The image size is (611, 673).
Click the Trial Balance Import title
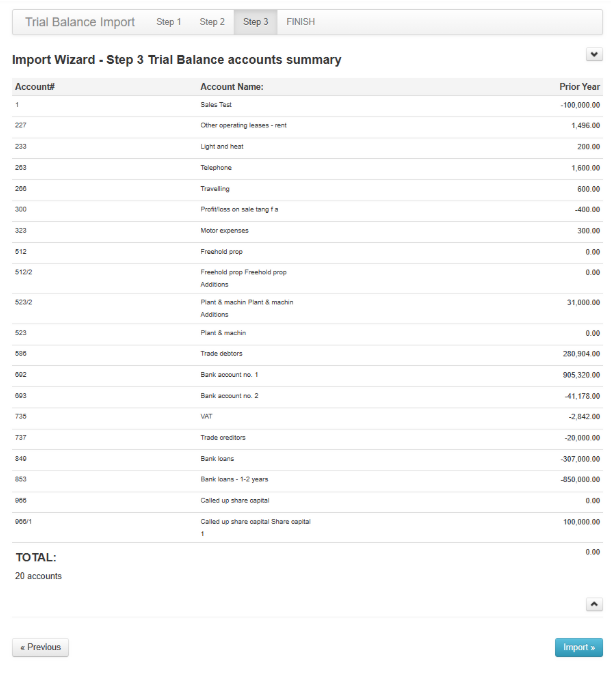[80, 22]
